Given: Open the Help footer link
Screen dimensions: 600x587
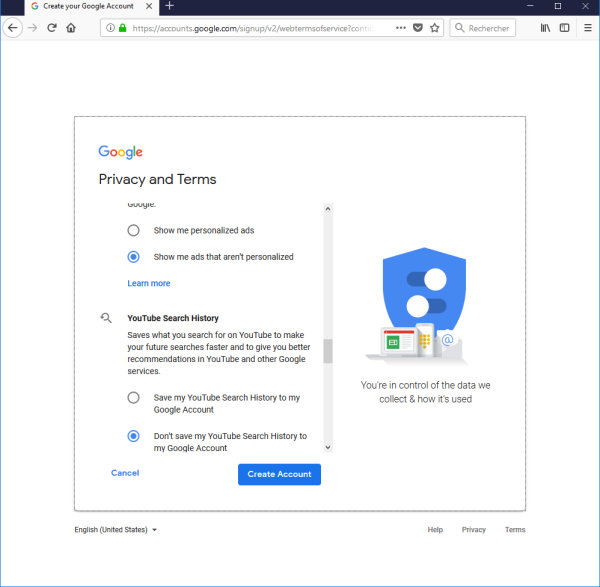Looking at the screenshot, I should [x=435, y=530].
